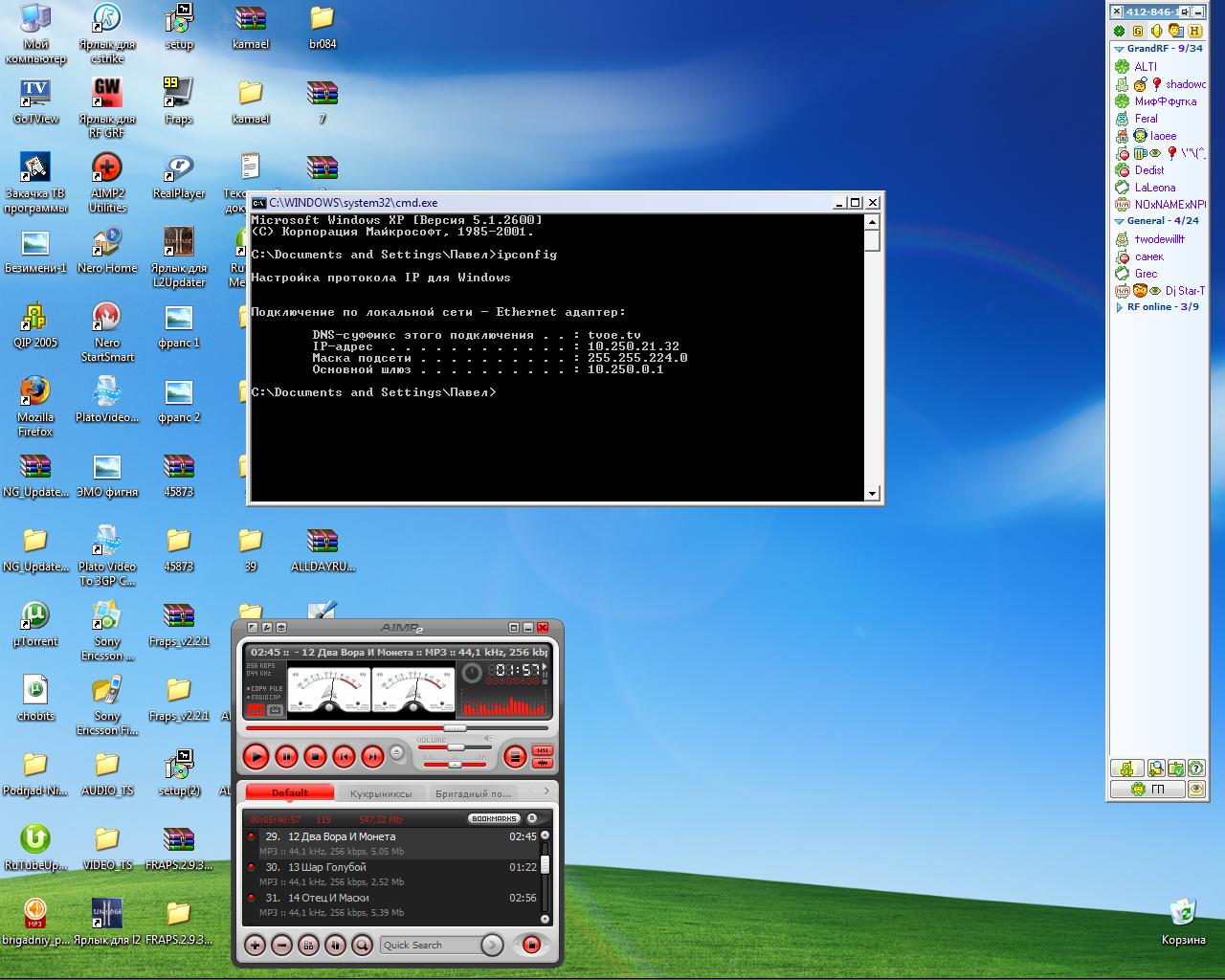Select contact Grec in QIP
The width and height of the screenshot is (1225, 980).
click(x=1146, y=274)
